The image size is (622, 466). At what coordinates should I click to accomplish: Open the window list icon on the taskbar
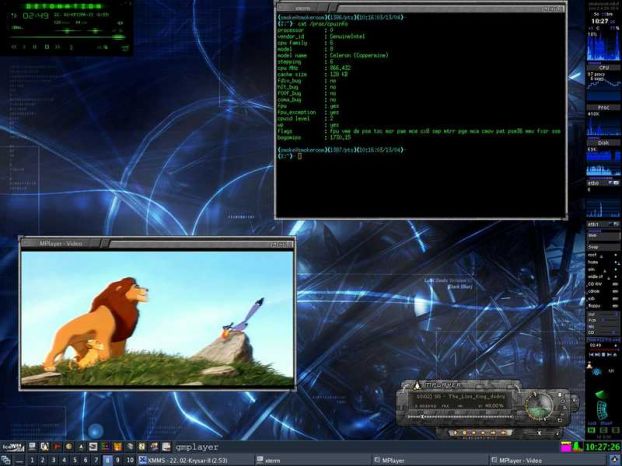(x=6, y=460)
